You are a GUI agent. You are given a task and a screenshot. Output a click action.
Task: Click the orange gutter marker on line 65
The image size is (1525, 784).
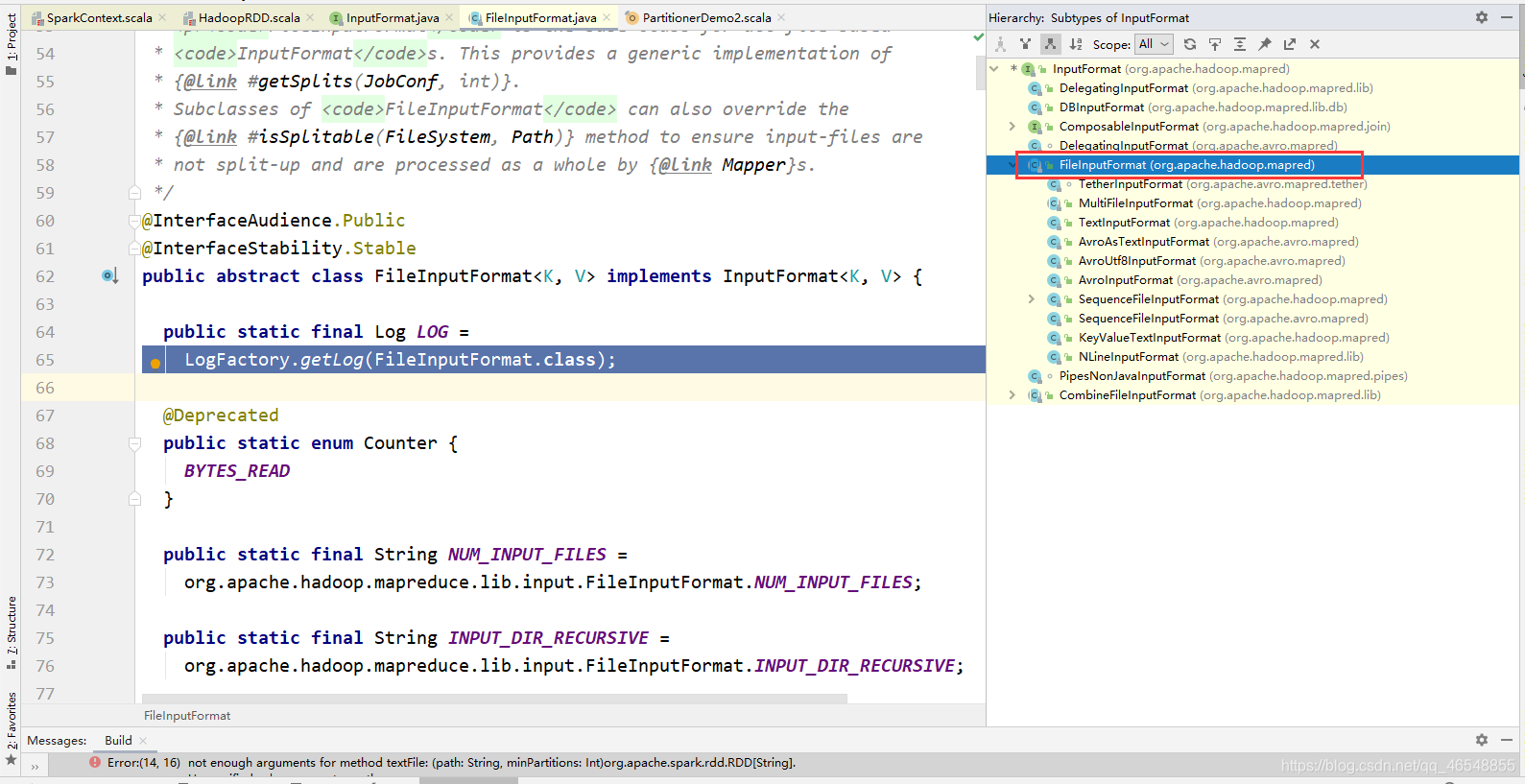coord(155,364)
